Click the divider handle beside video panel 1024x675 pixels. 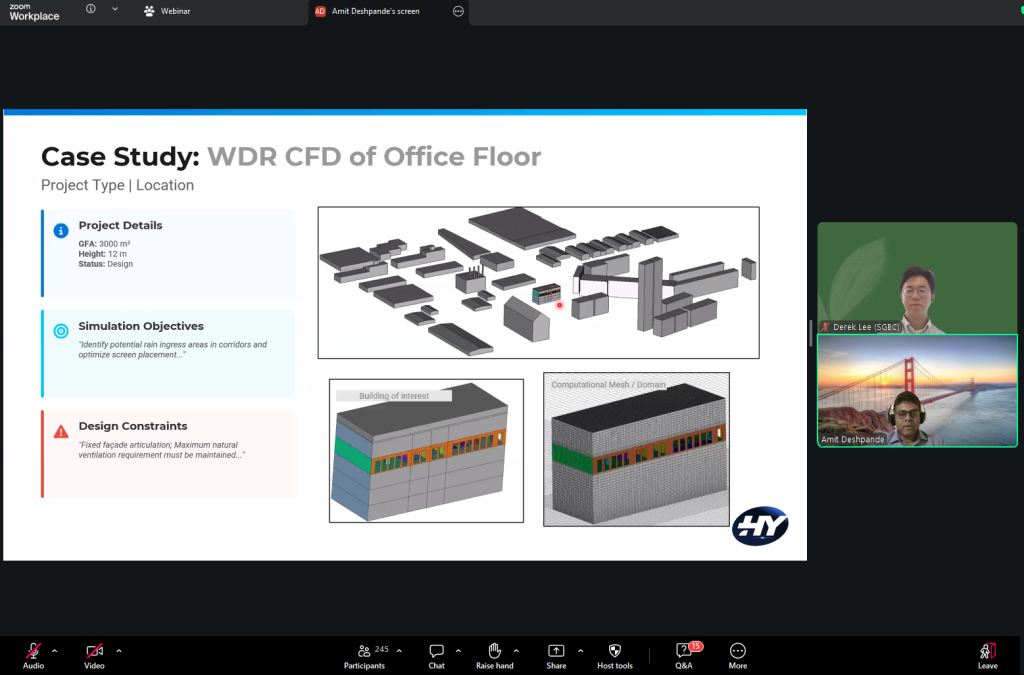tap(811, 334)
